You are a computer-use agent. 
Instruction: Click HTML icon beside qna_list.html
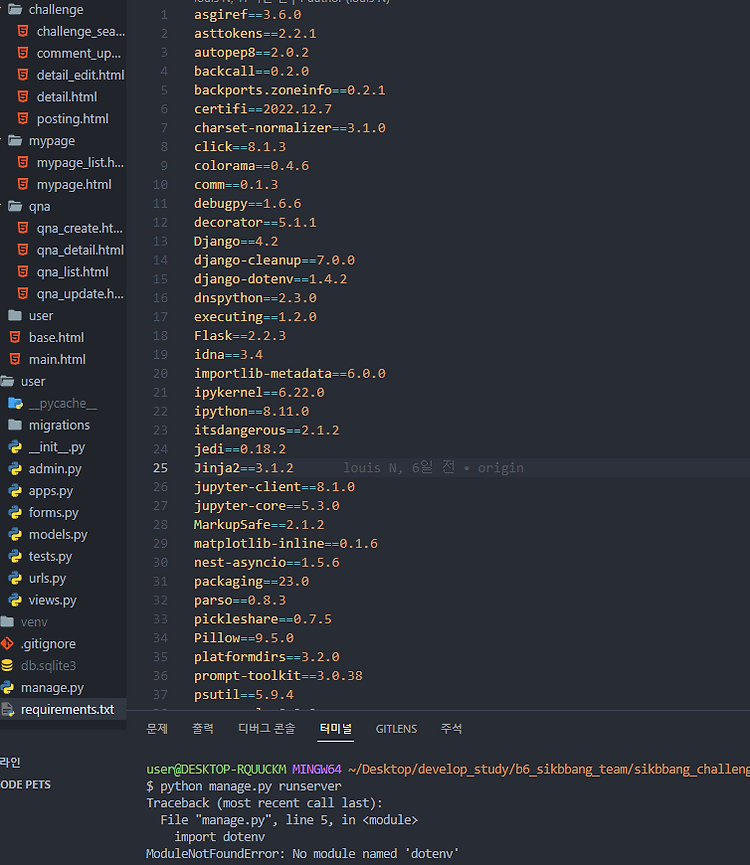click(x=23, y=271)
